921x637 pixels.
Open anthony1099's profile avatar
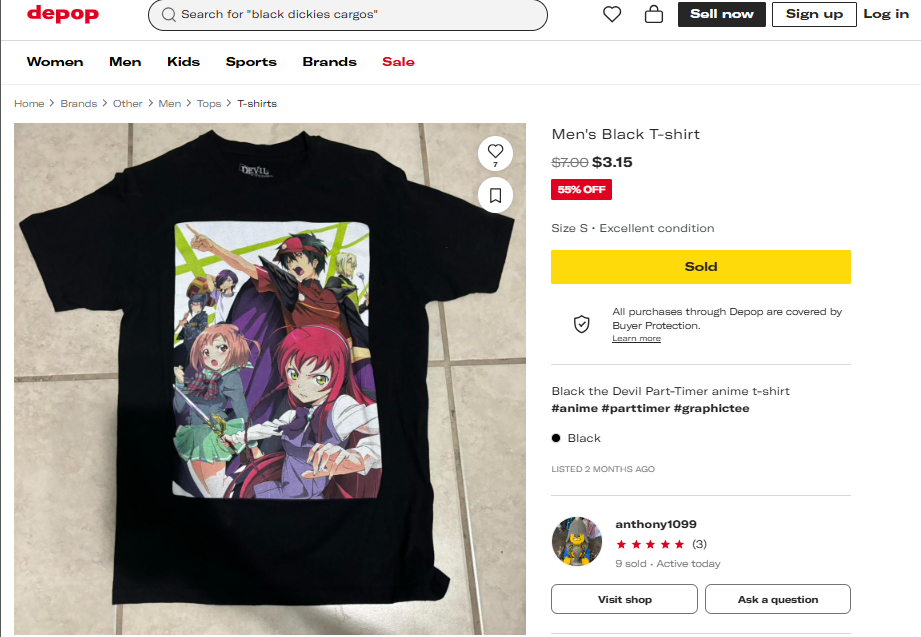pyautogui.click(x=577, y=543)
